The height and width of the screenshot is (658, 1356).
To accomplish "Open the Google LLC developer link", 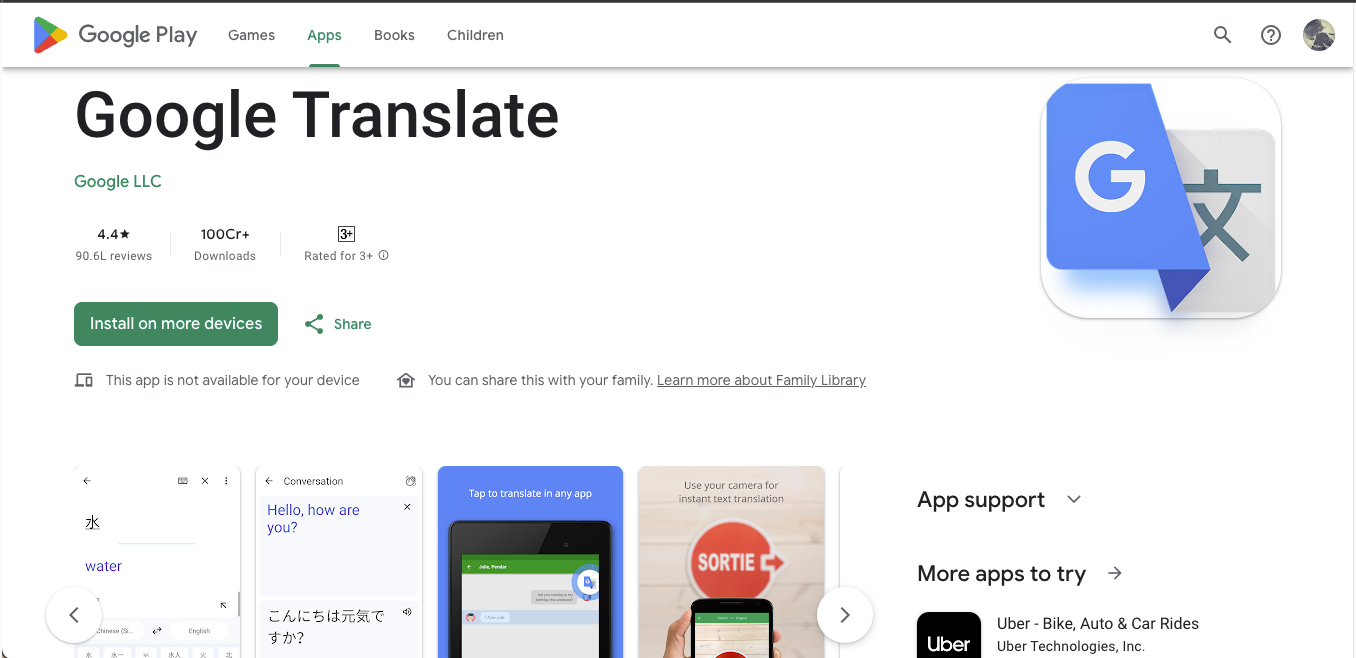I will click(118, 181).
